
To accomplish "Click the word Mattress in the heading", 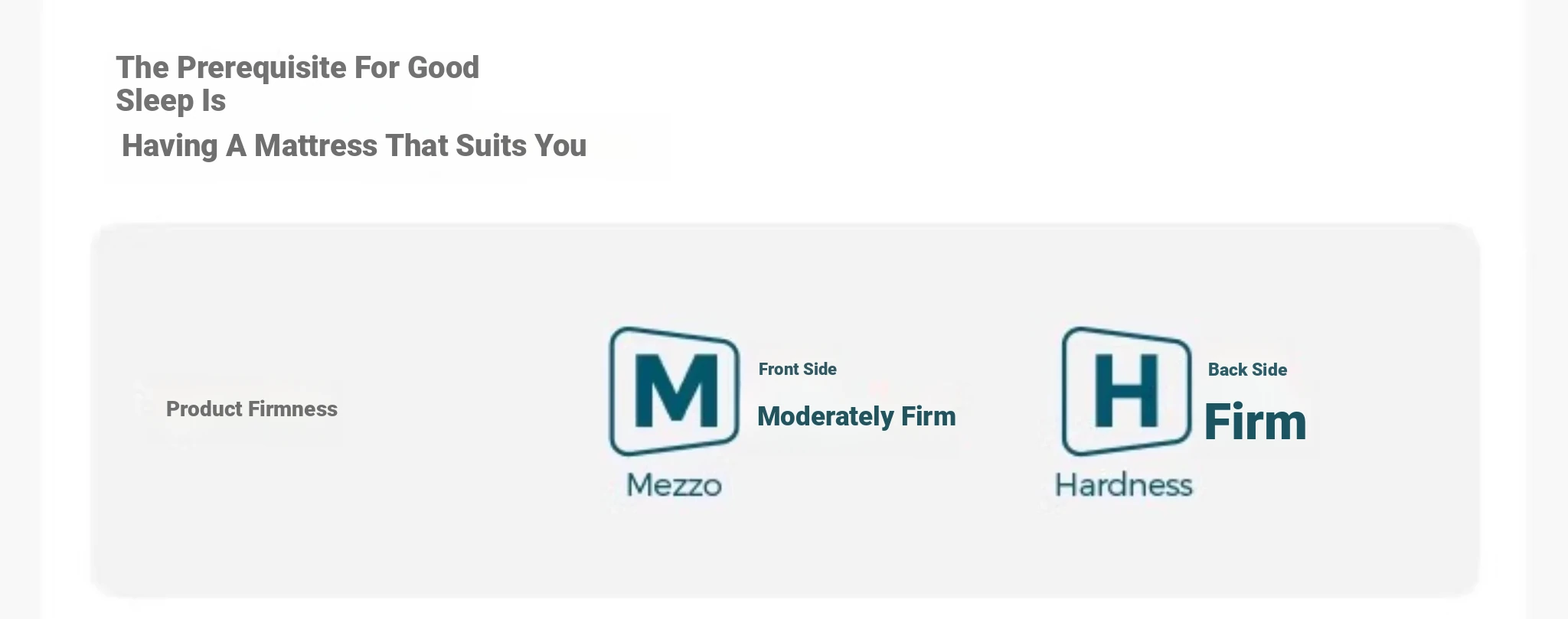I will [315, 146].
